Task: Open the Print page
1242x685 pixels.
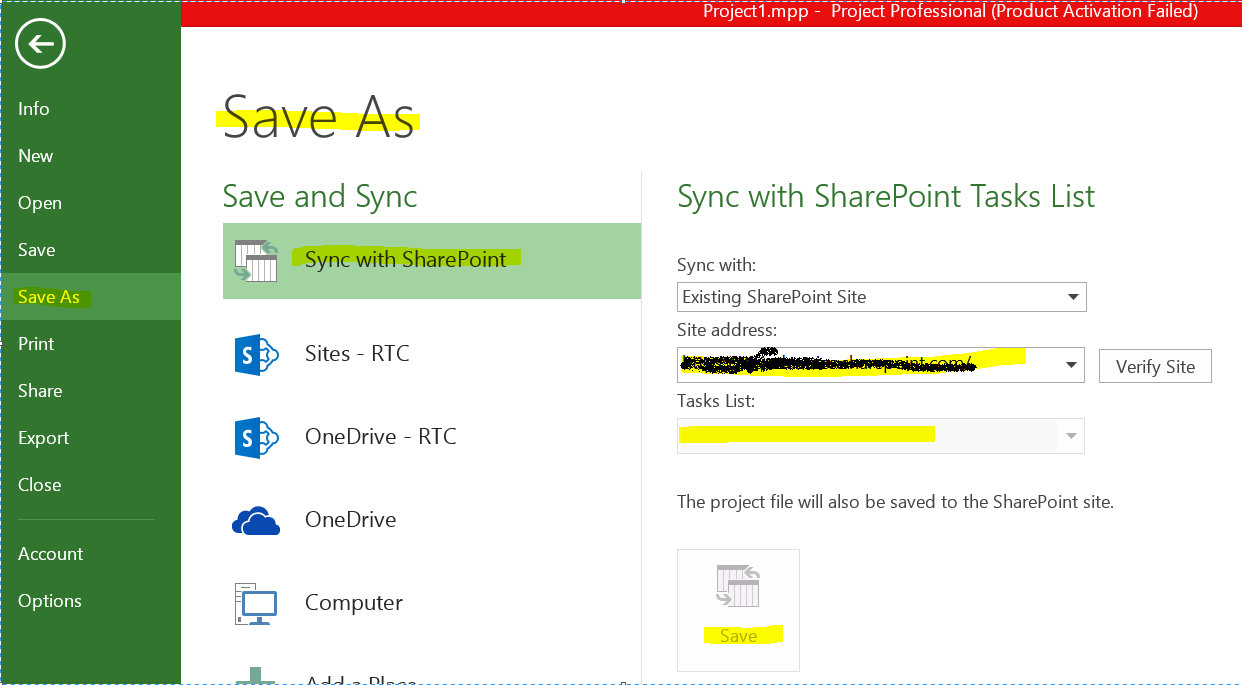Action: click(36, 344)
